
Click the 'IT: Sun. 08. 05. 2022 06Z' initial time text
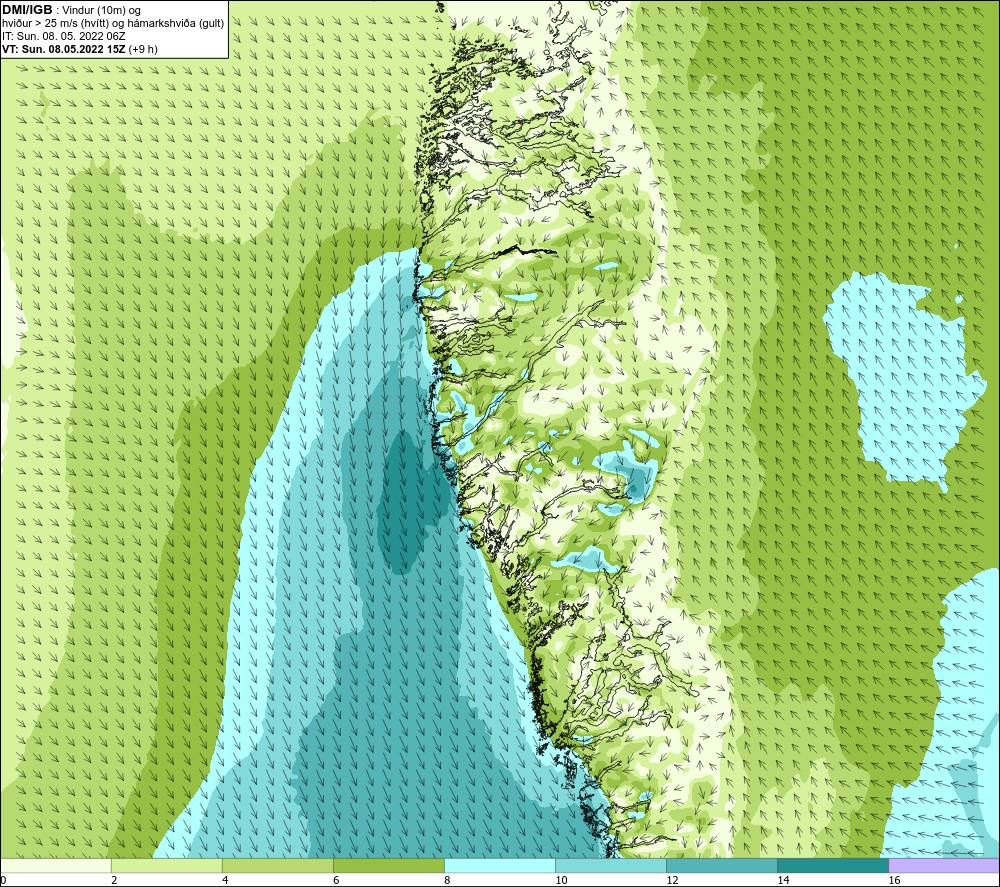coord(64,36)
